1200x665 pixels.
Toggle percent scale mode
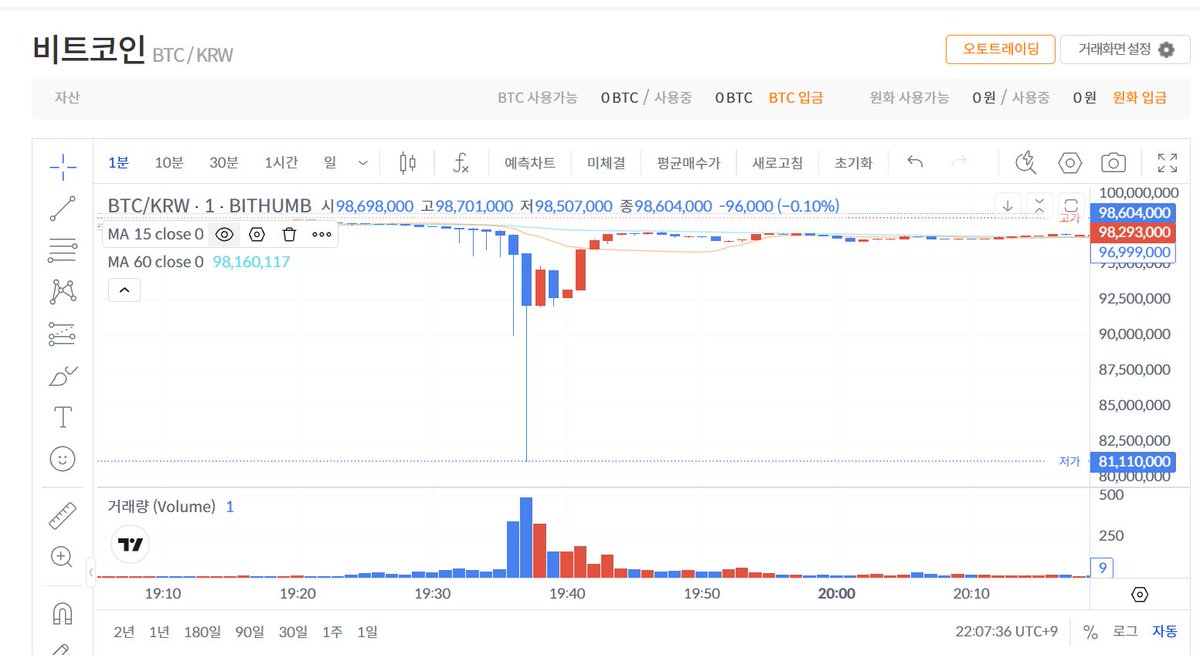[x=1090, y=632]
